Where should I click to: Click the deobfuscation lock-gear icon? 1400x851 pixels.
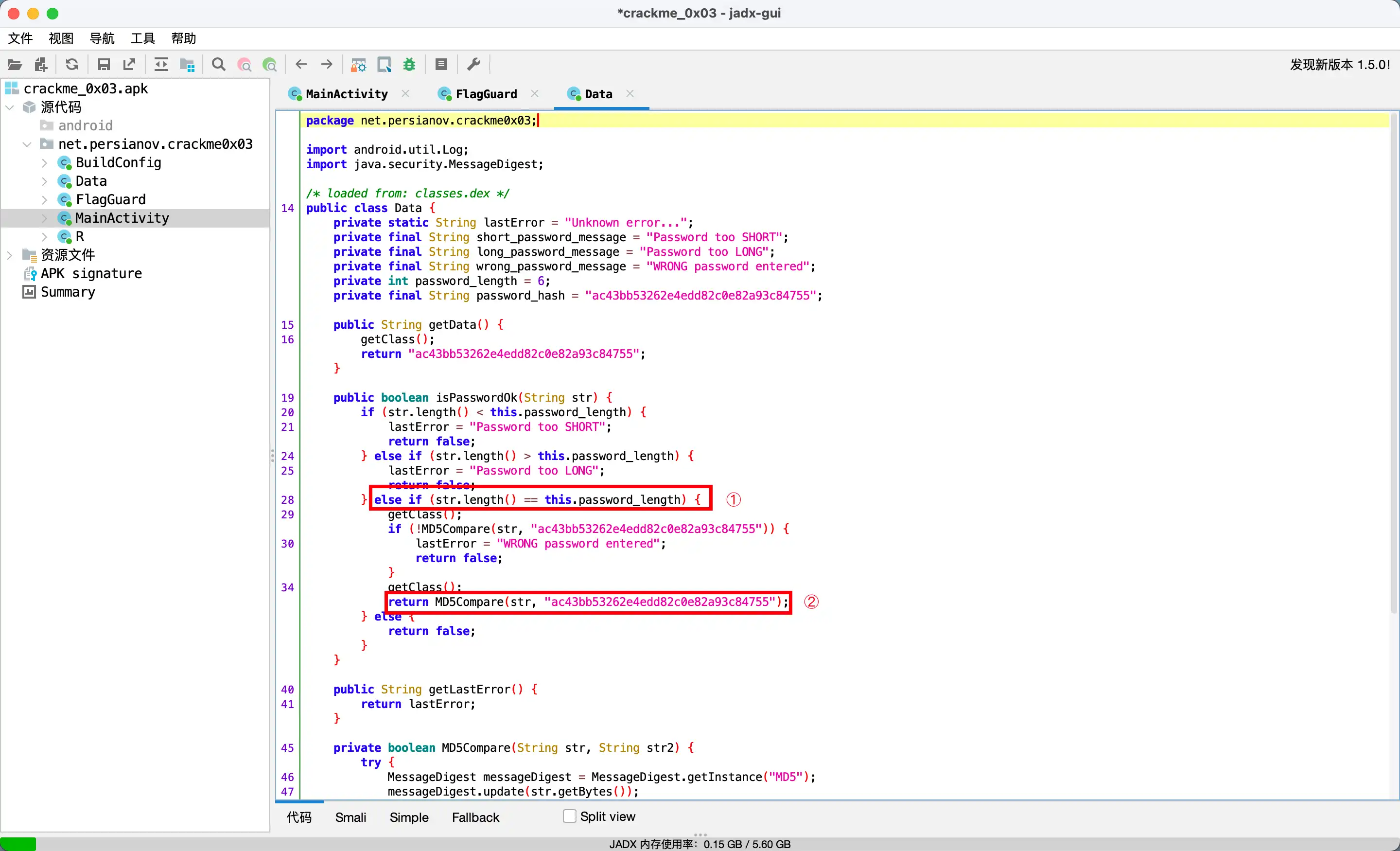tap(358, 65)
